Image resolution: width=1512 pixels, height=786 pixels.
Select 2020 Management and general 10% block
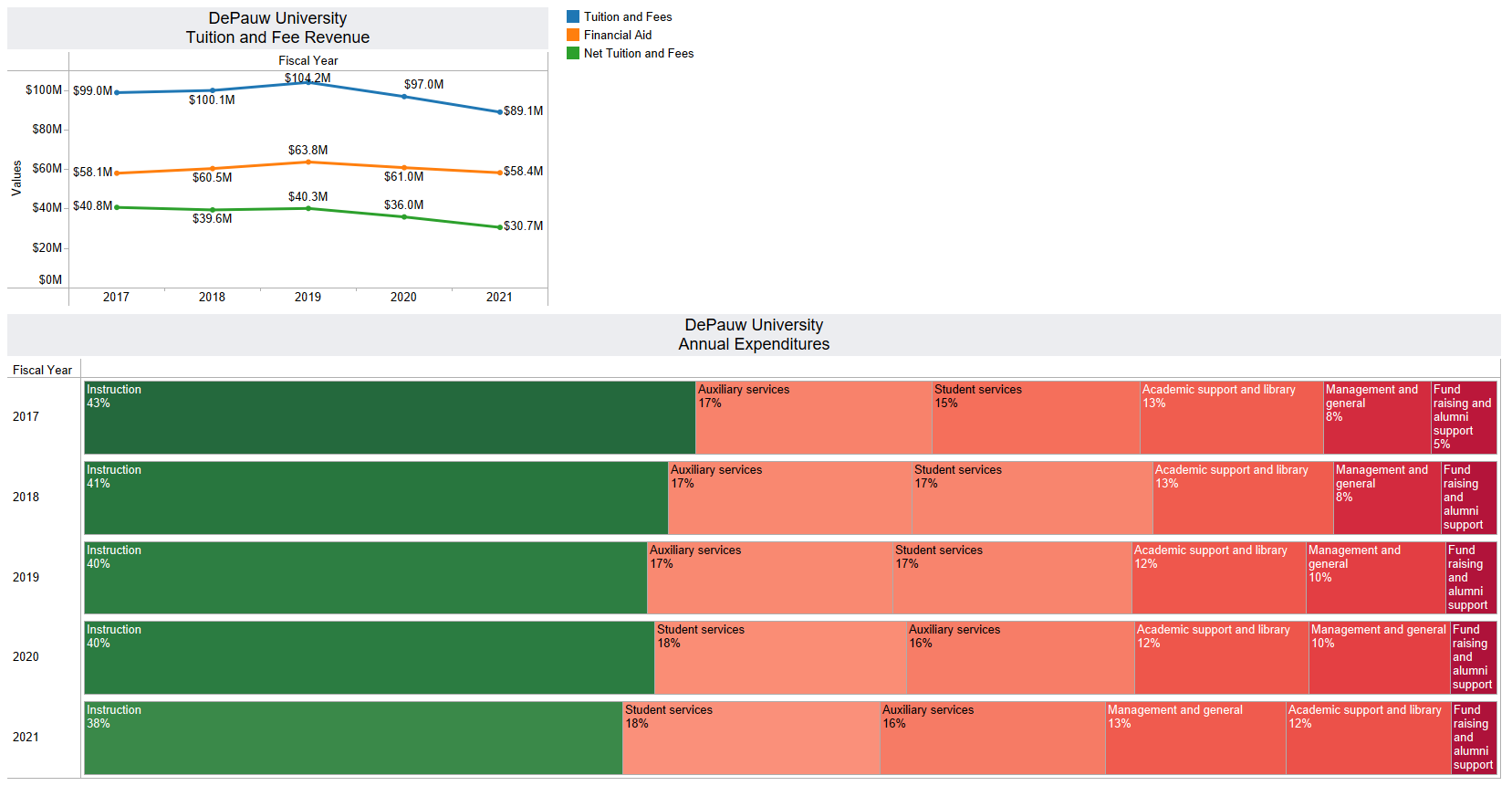click(1380, 657)
